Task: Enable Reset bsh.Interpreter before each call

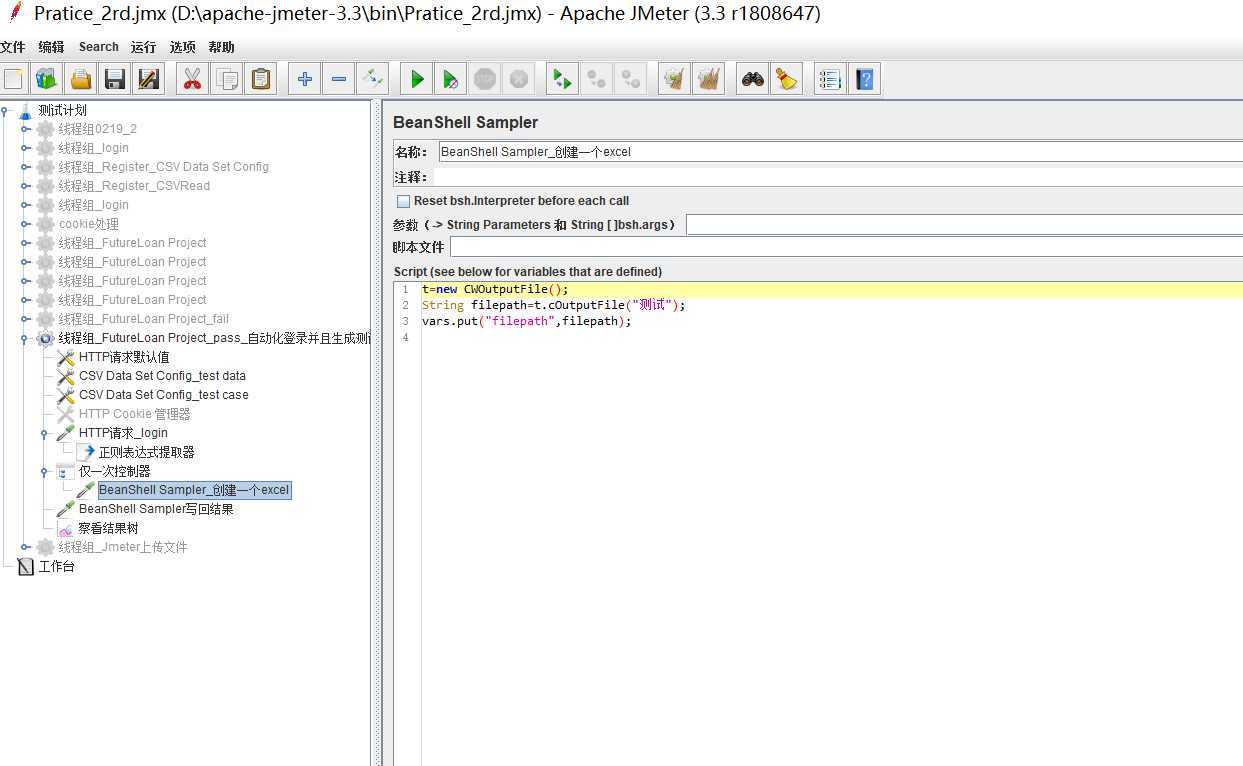Action: [403, 201]
